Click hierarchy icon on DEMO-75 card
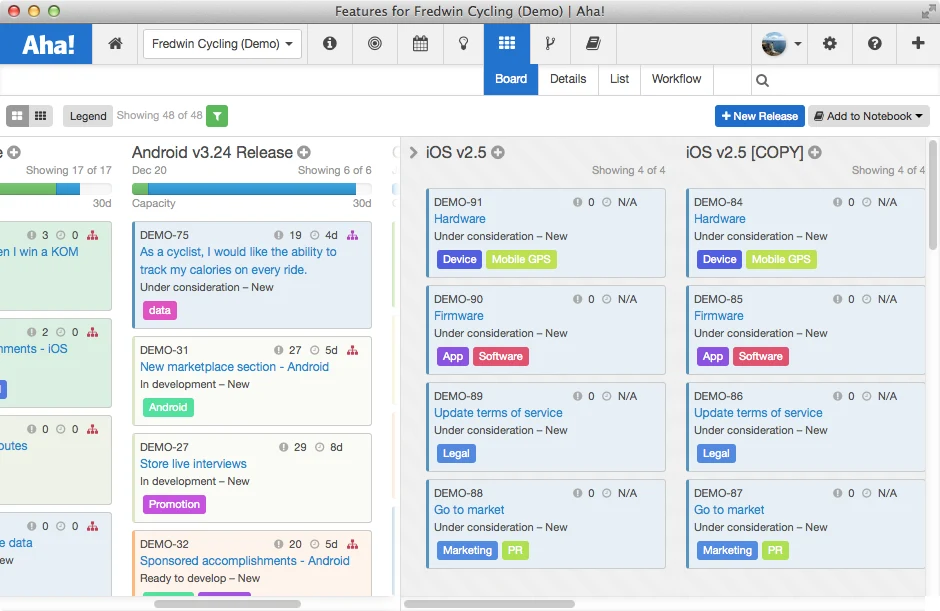This screenshot has height=611, width=940. coord(352,235)
